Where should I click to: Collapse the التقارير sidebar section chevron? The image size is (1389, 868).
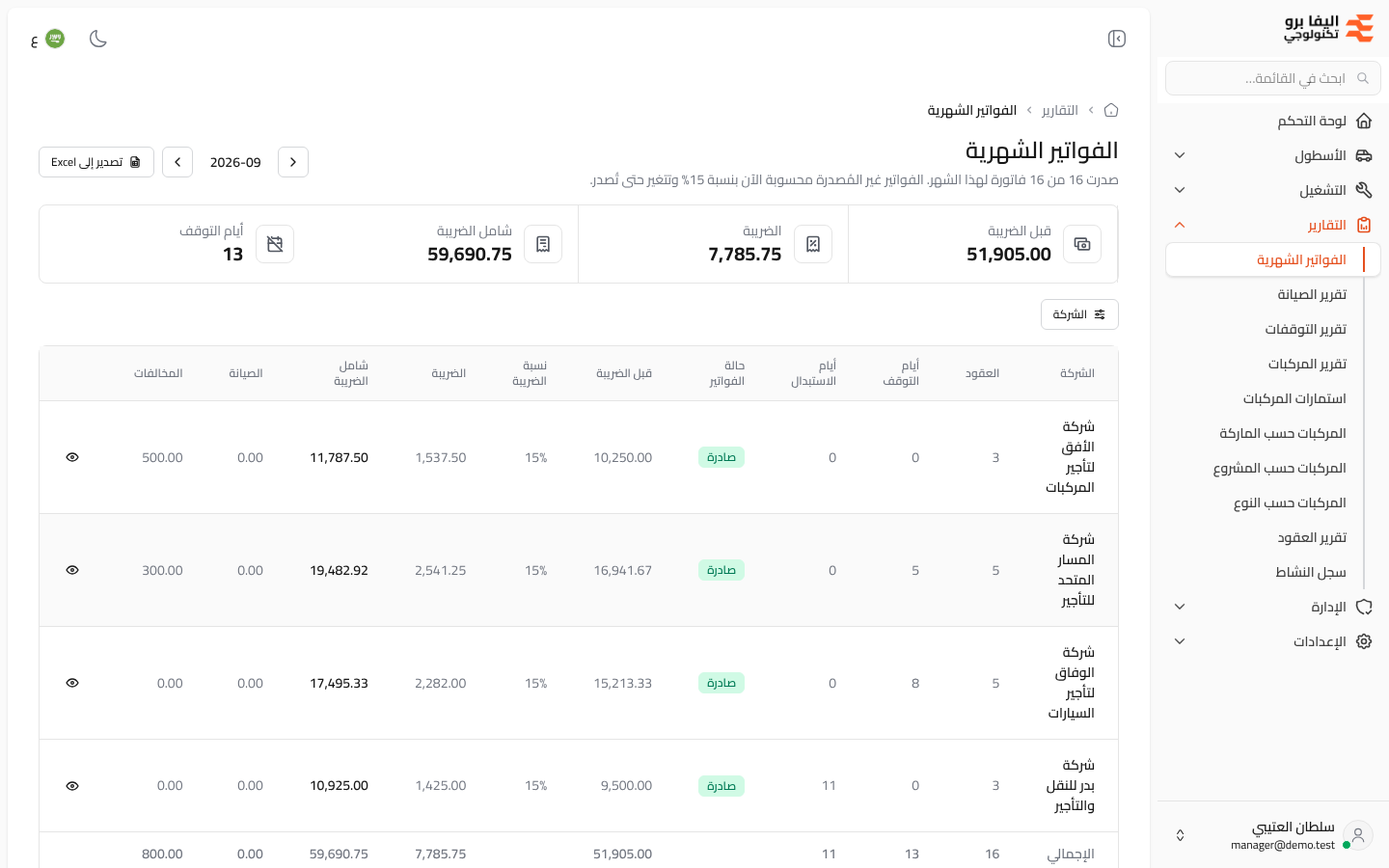pos(1180,225)
